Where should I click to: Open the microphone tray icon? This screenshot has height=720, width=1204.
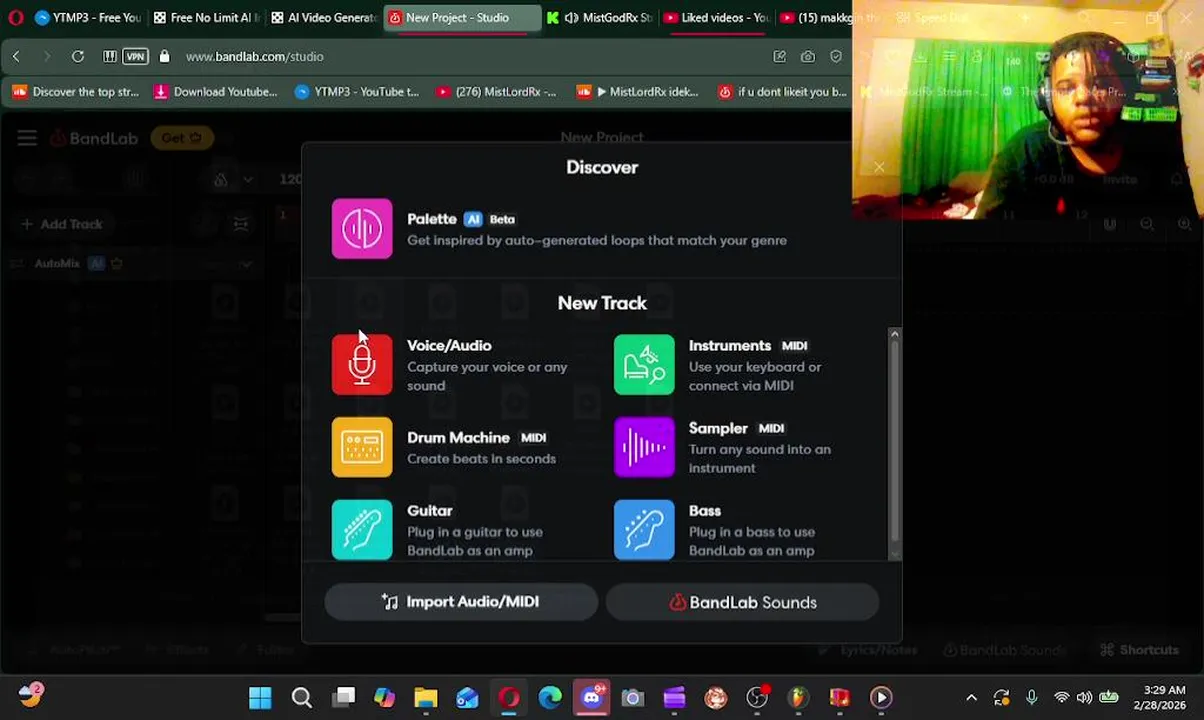pos(1031,698)
